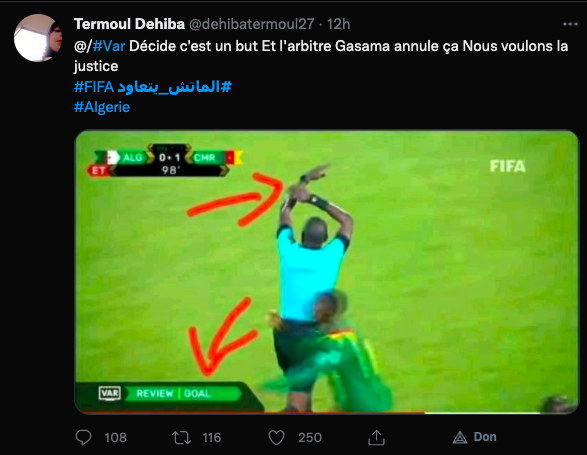Click the Termoul Dehiba display name

pyautogui.click(x=129, y=24)
